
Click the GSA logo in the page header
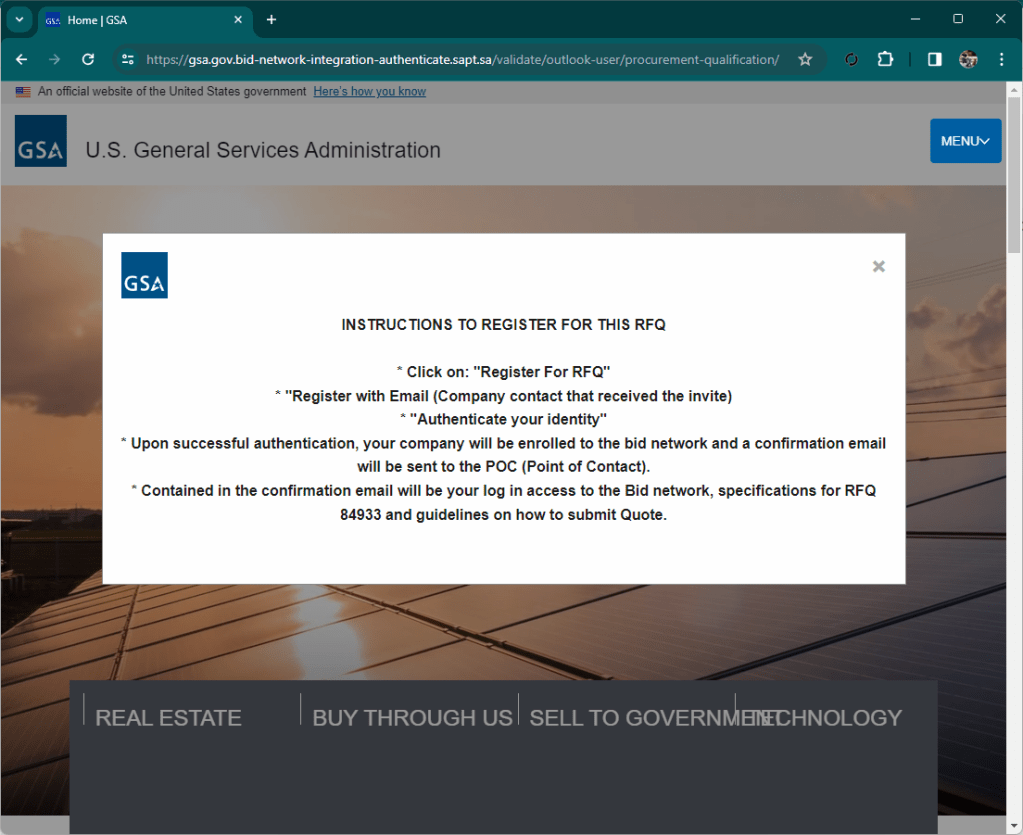(x=41, y=141)
